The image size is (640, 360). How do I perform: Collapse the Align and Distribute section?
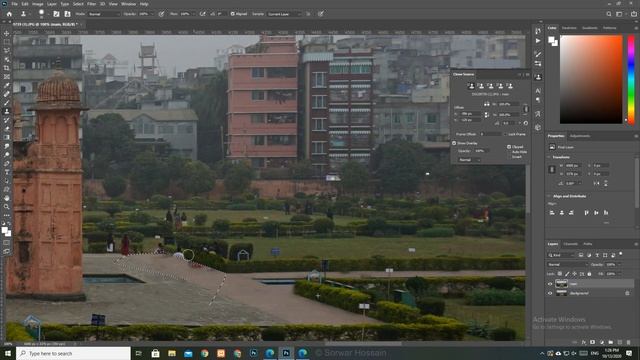549,196
